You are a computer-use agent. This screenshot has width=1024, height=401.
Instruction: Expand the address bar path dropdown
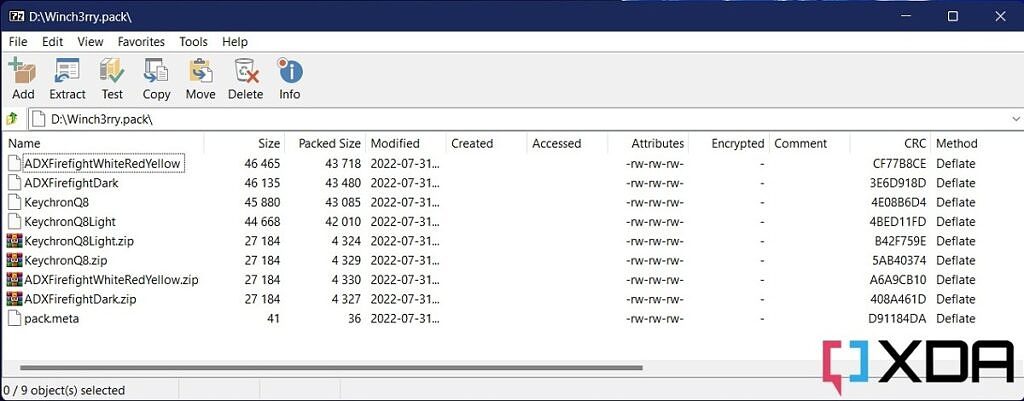[1014, 119]
